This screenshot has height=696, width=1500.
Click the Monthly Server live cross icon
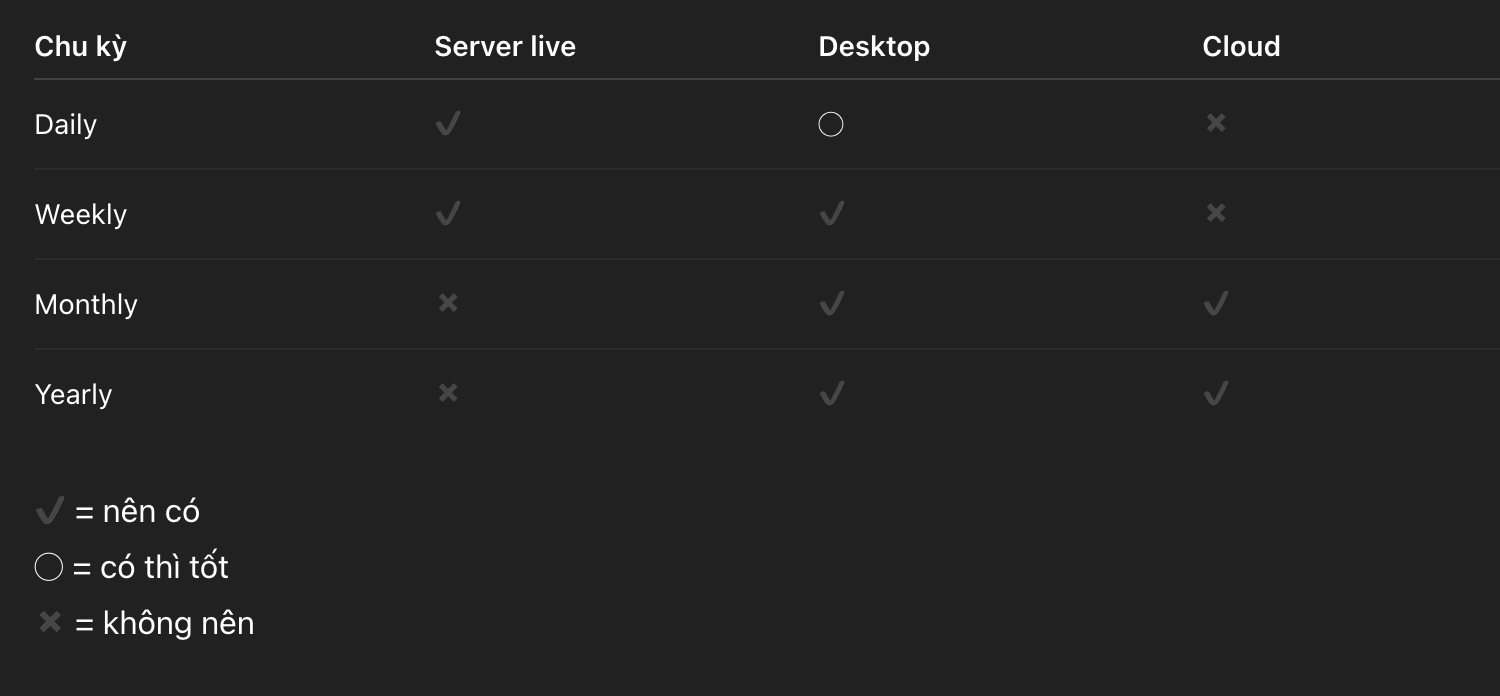point(448,303)
